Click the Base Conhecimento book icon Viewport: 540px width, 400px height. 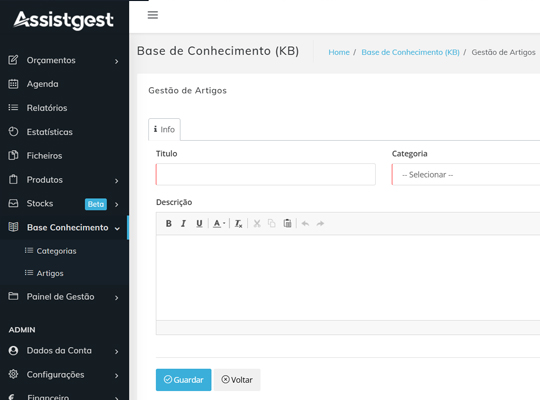tap(13, 227)
